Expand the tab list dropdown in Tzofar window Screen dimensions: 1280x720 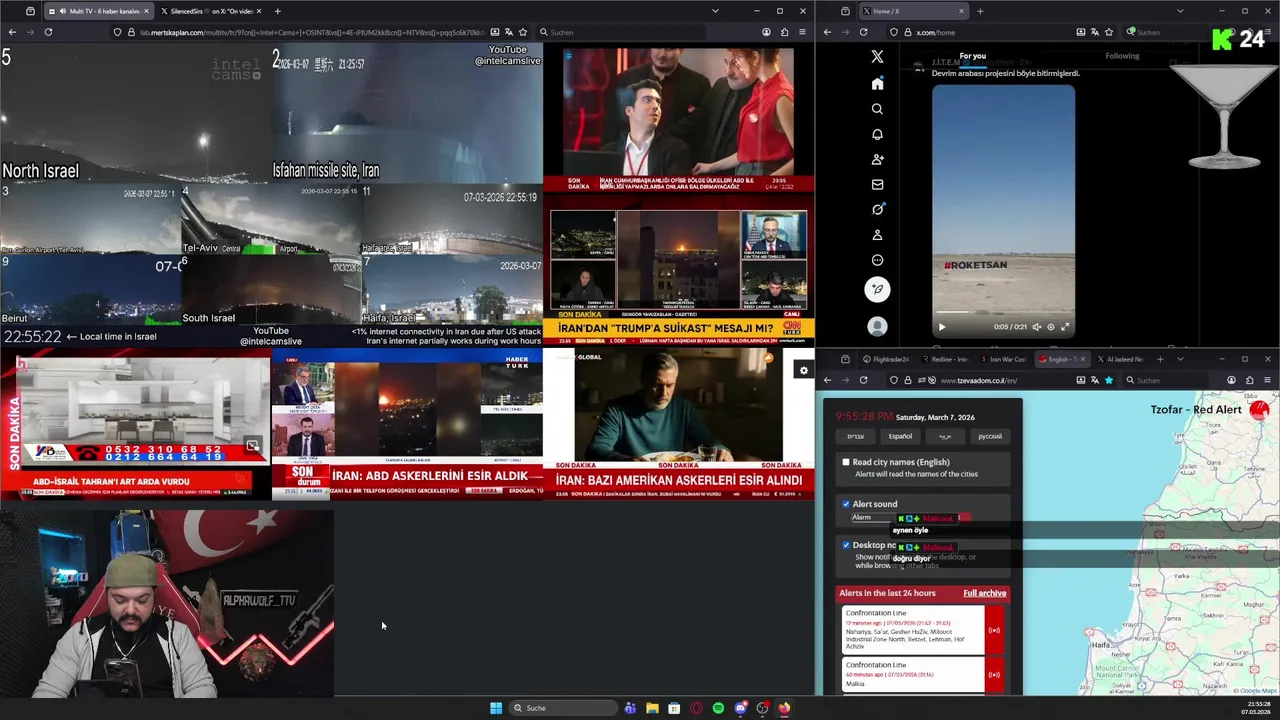1180,359
